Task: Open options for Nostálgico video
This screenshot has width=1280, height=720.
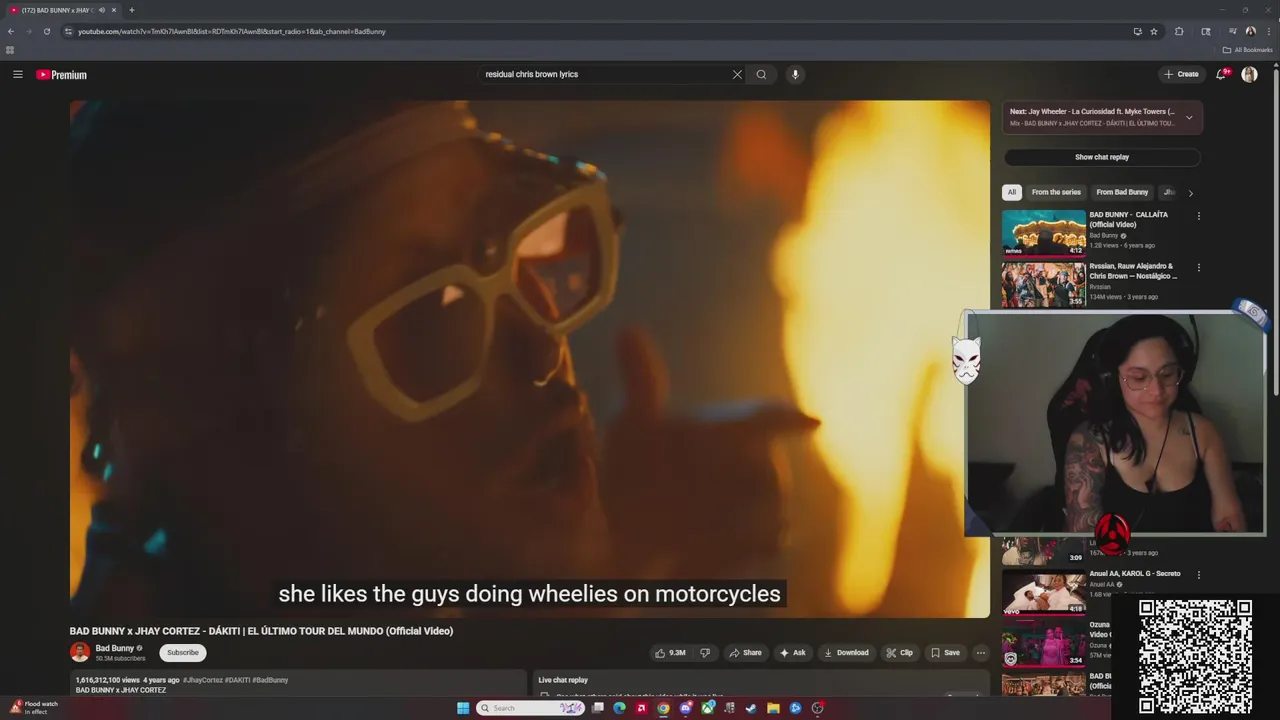Action: 1199,268
